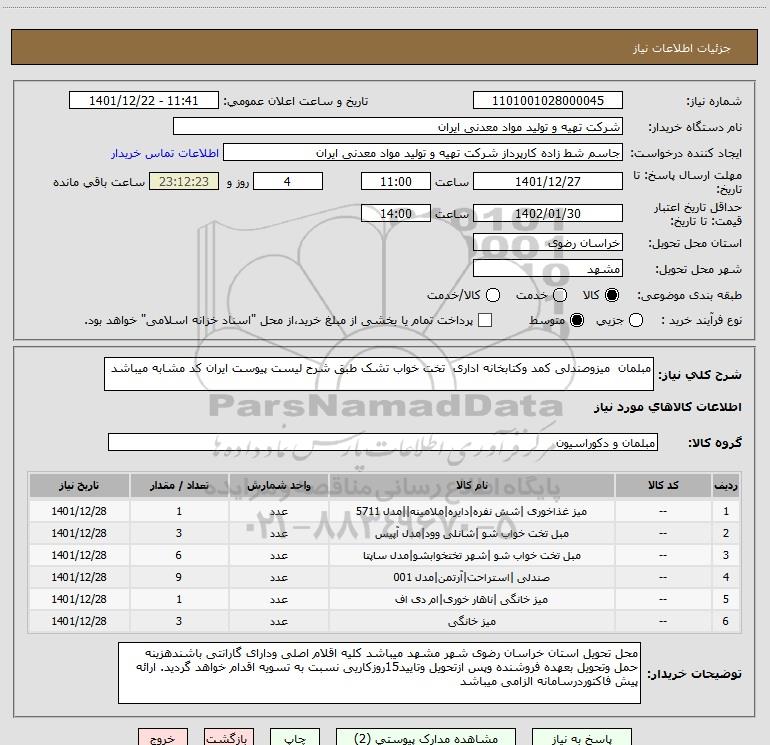The width and height of the screenshot is (770, 745).
Task: Click the تاریخ نیاز column header
Action: [x=79, y=485]
